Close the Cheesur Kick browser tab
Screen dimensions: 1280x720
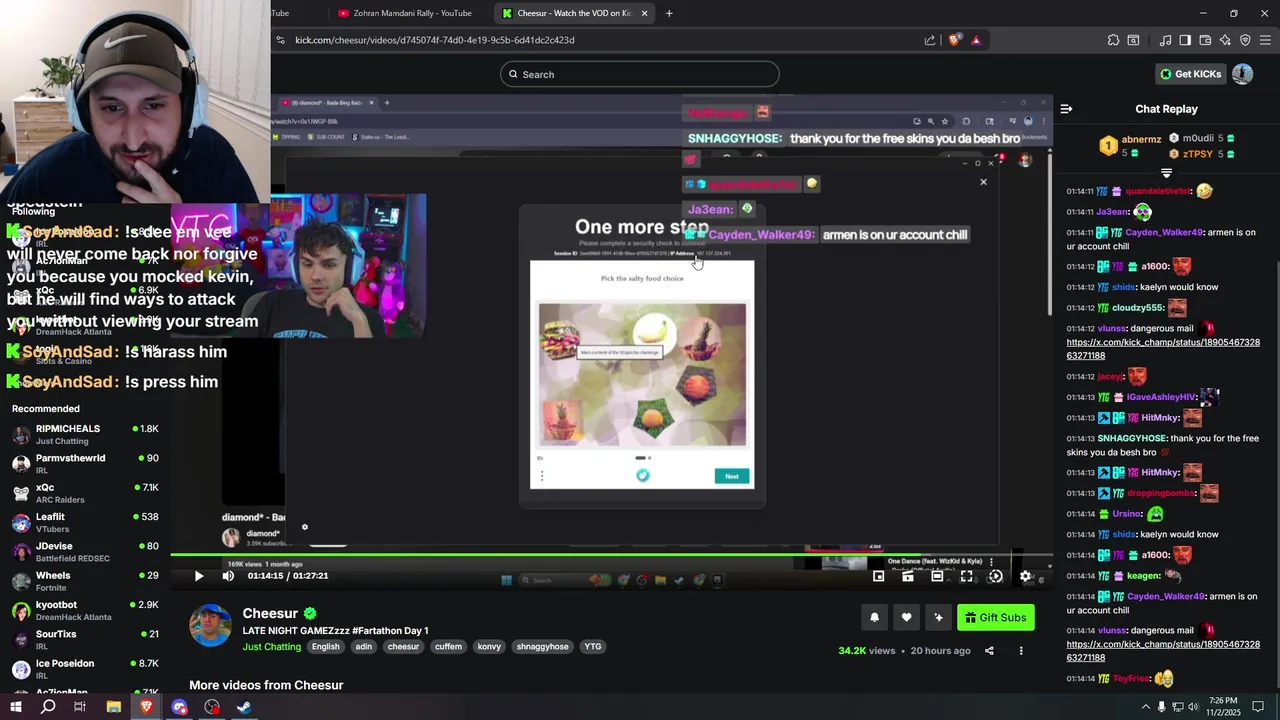(645, 13)
